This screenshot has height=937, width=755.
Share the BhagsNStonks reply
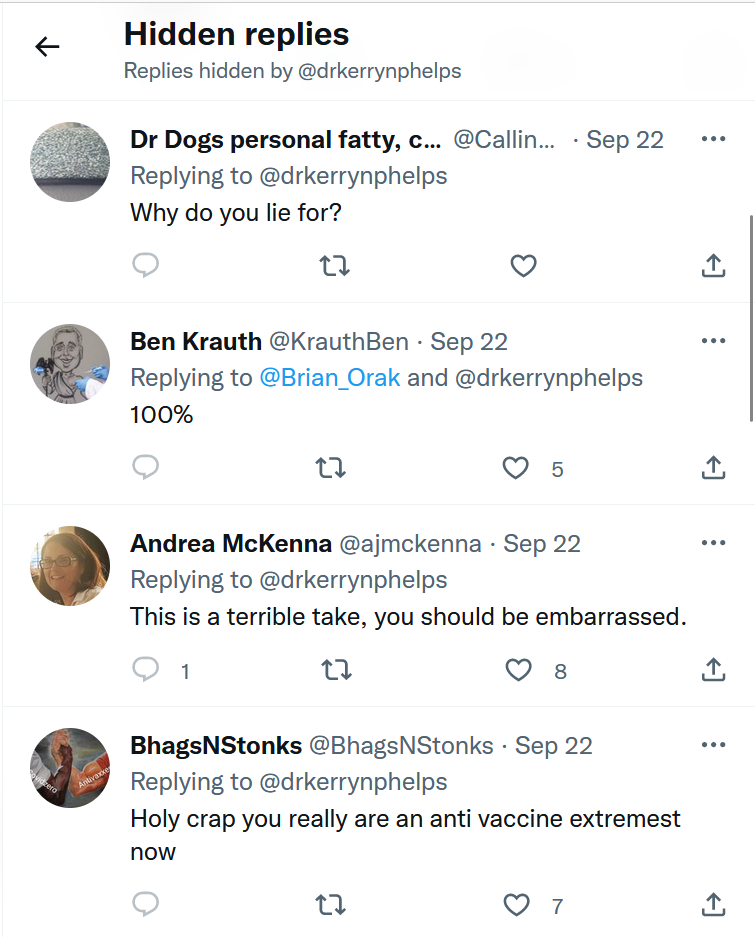click(713, 905)
